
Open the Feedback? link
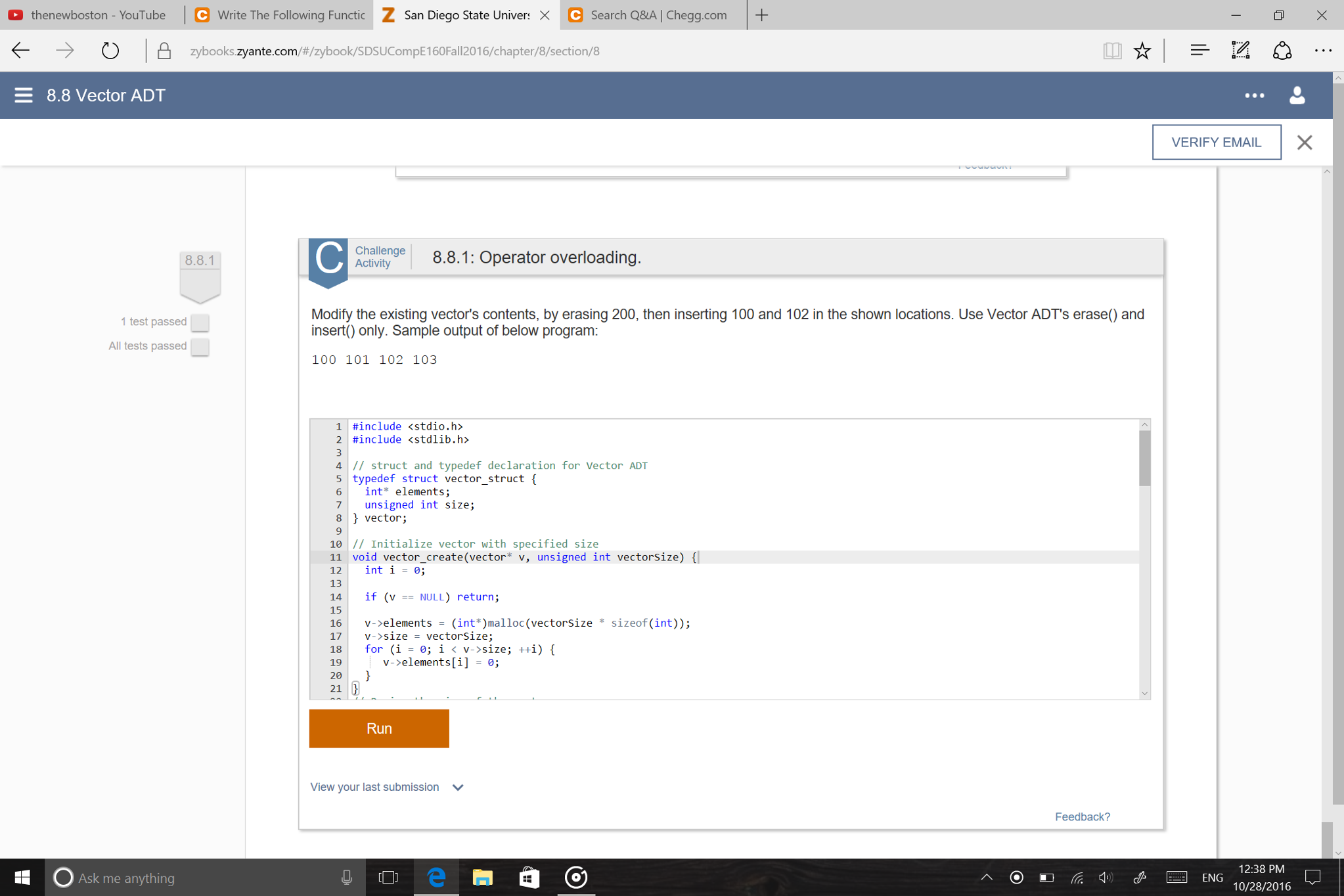click(1082, 816)
